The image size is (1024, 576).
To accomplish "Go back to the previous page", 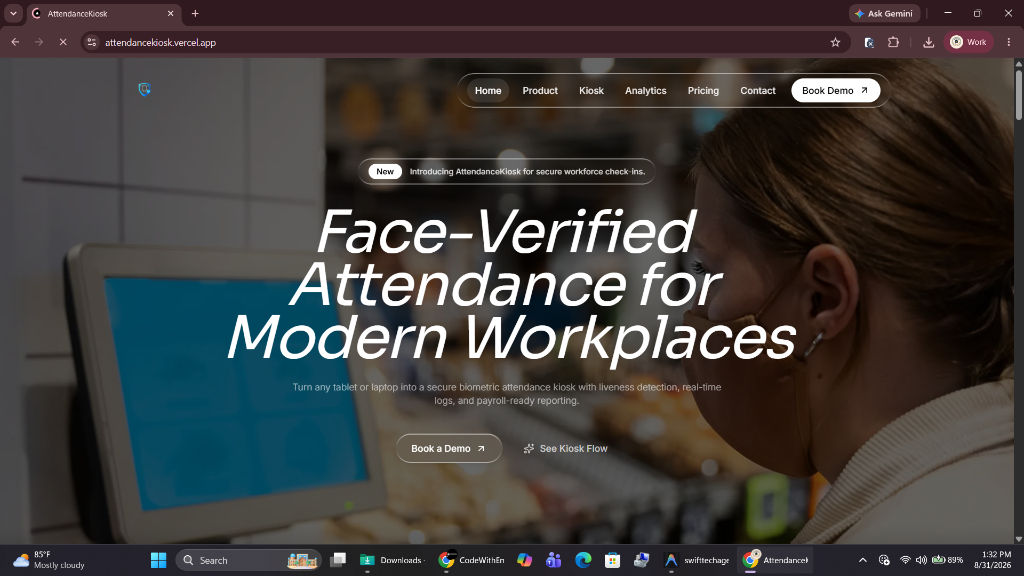I will tap(15, 42).
